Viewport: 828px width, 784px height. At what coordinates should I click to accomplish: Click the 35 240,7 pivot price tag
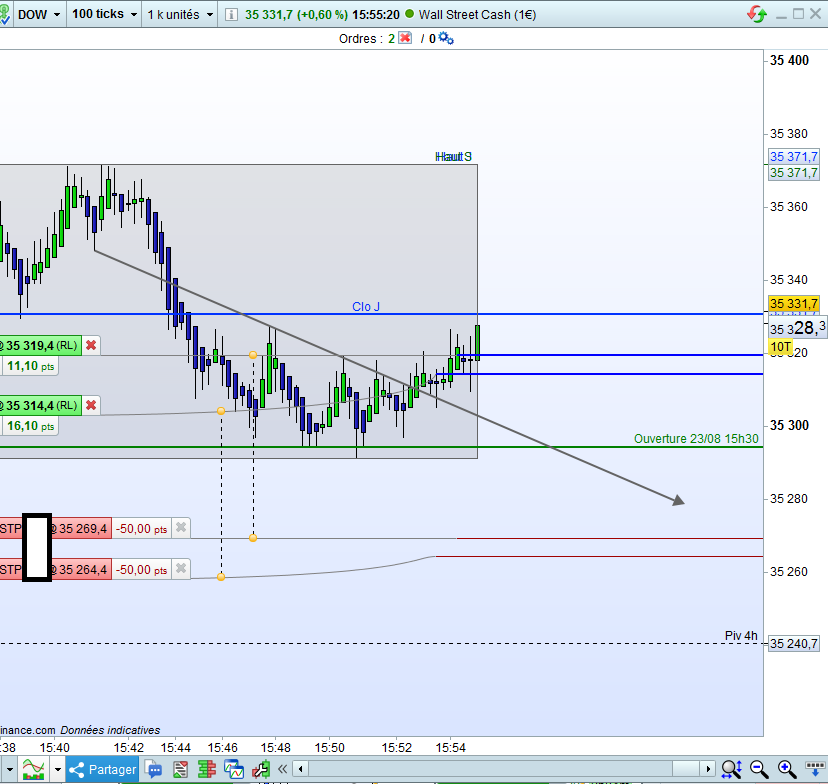[793, 644]
